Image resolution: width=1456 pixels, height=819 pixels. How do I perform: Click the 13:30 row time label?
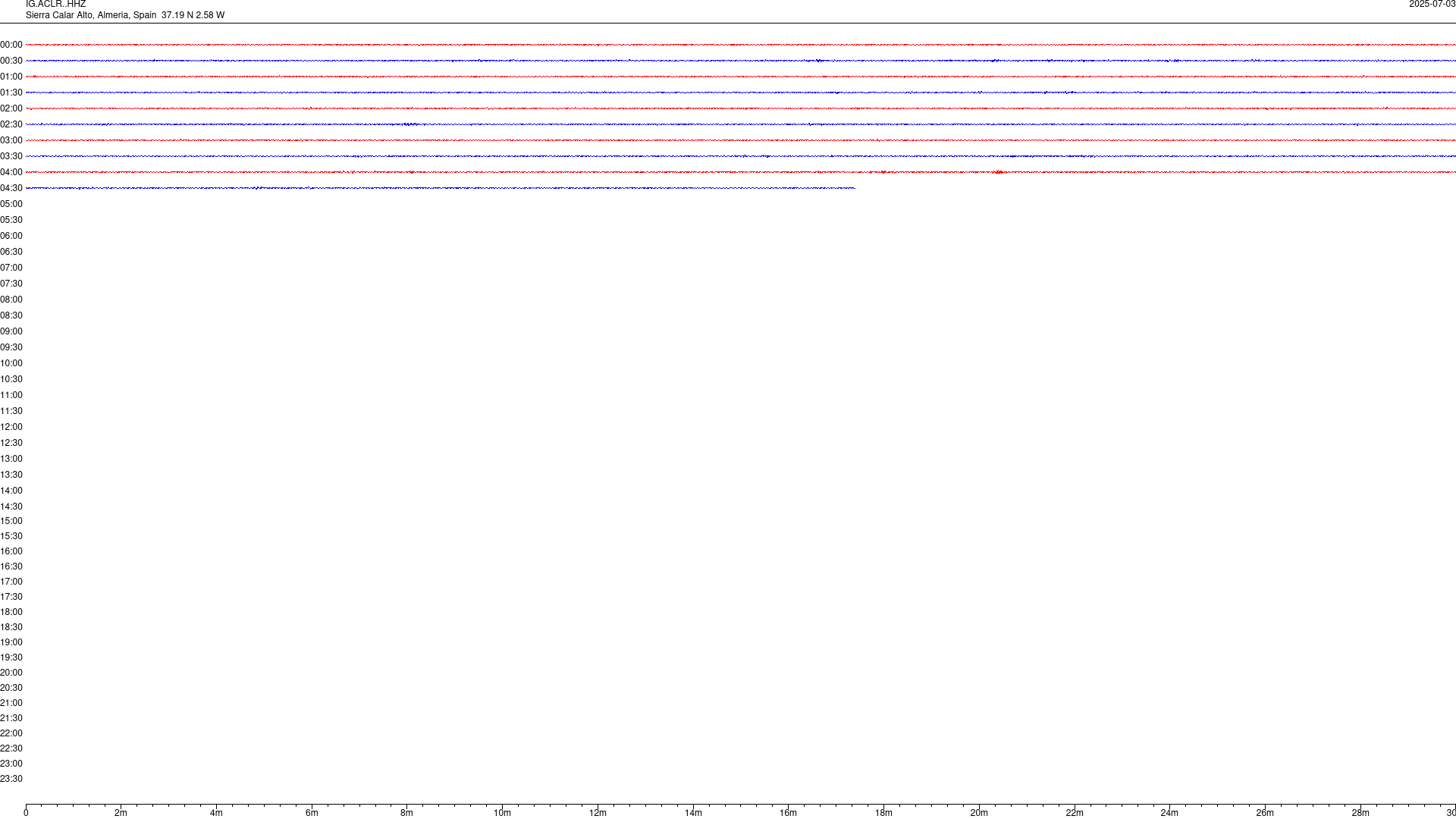11,475
